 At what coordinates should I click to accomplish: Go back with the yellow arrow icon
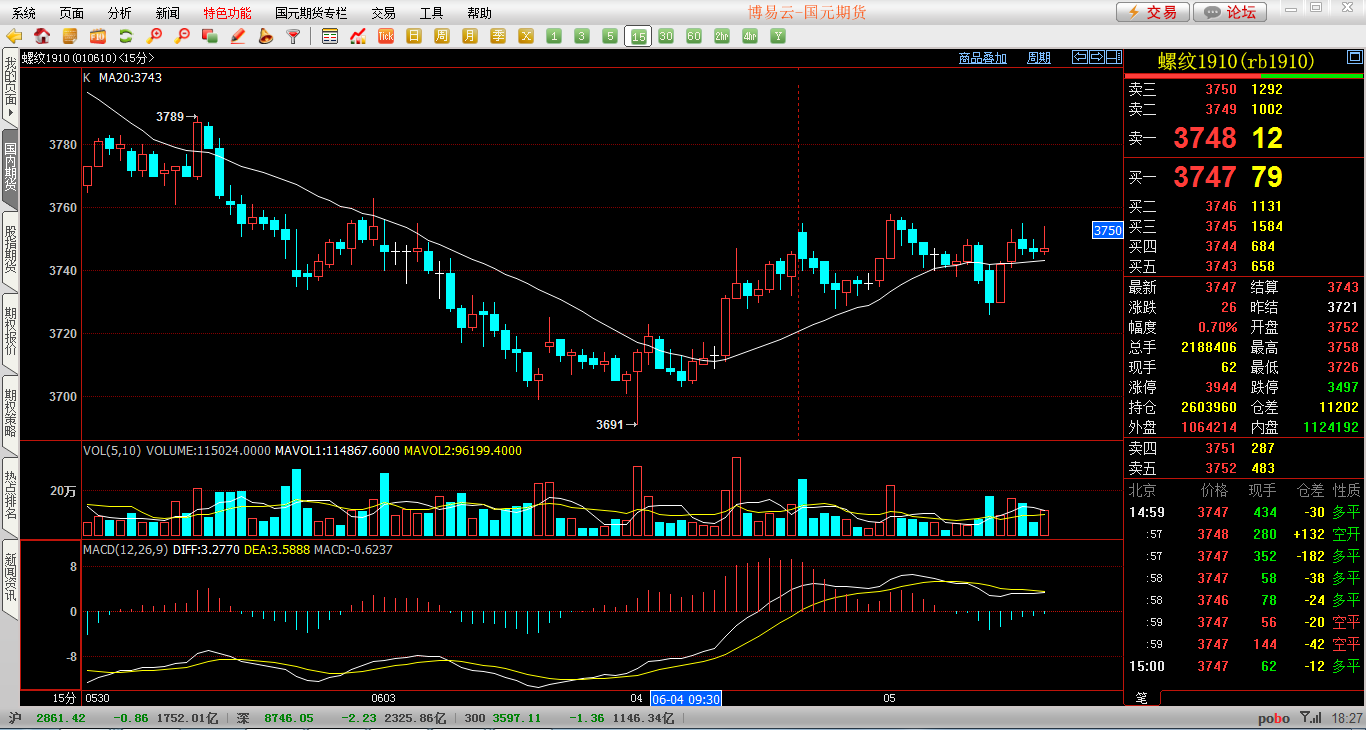click(14, 36)
